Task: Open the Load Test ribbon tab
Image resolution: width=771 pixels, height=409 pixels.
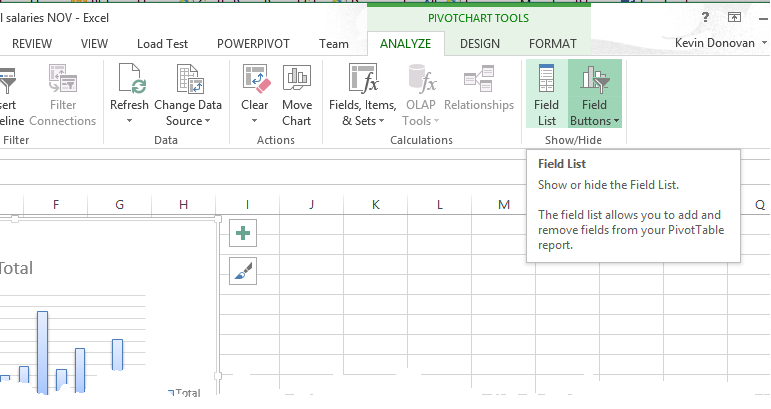Action: click(x=162, y=44)
